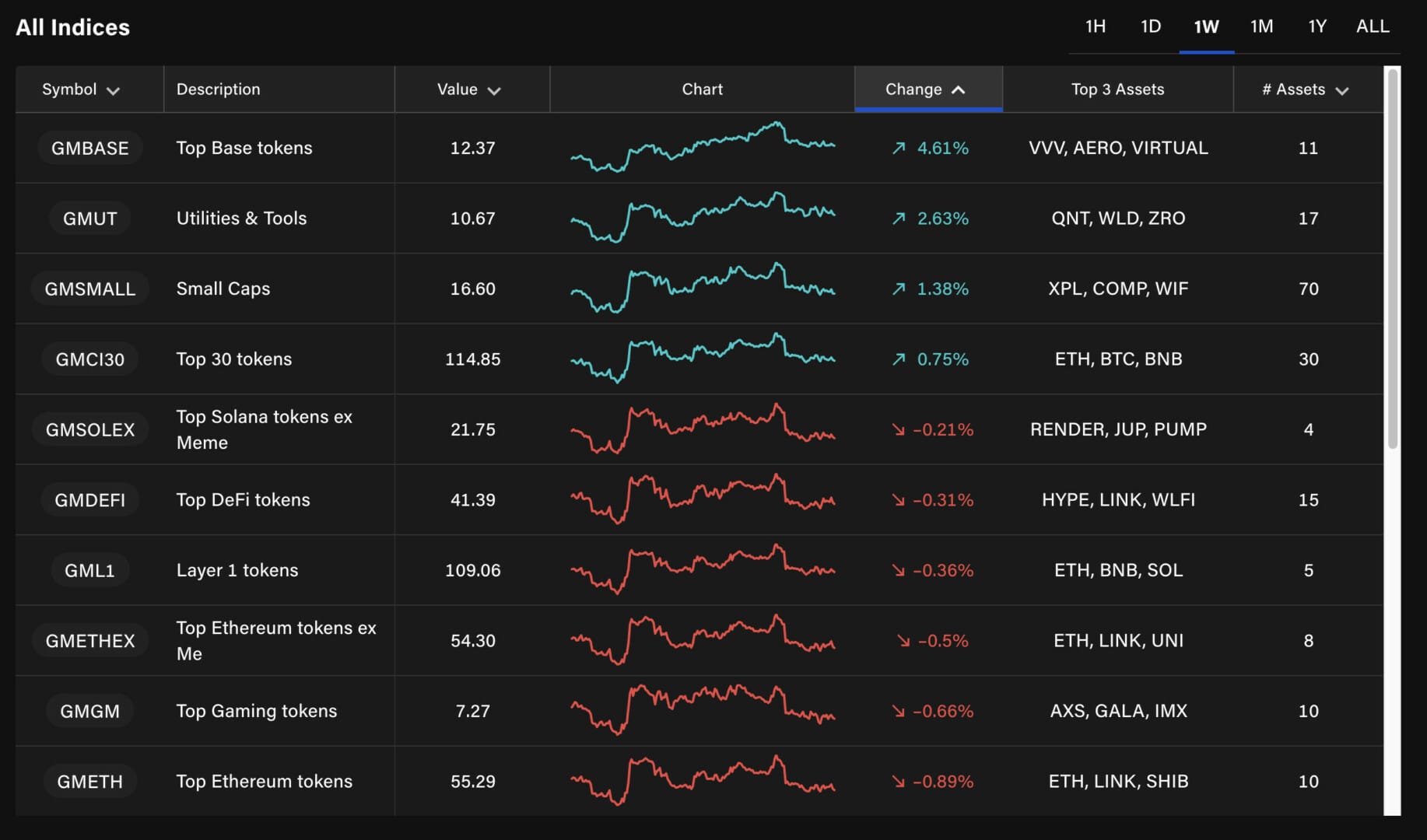This screenshot has height=840, width=1427.
Task: Switch to the 1H timeframe tab
Action: pyautogui.click(x=1095, y=26)
